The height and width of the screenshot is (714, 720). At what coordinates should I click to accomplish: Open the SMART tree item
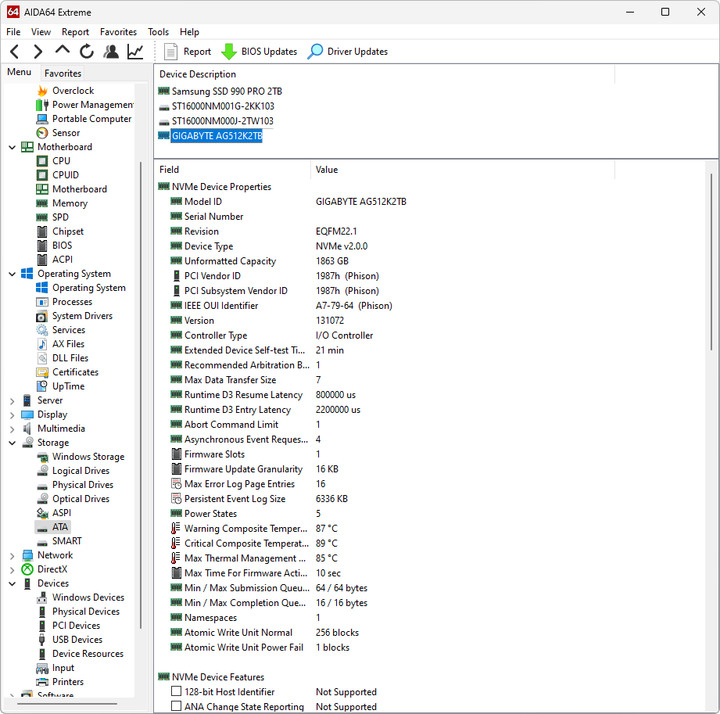[x=67, y=541]
